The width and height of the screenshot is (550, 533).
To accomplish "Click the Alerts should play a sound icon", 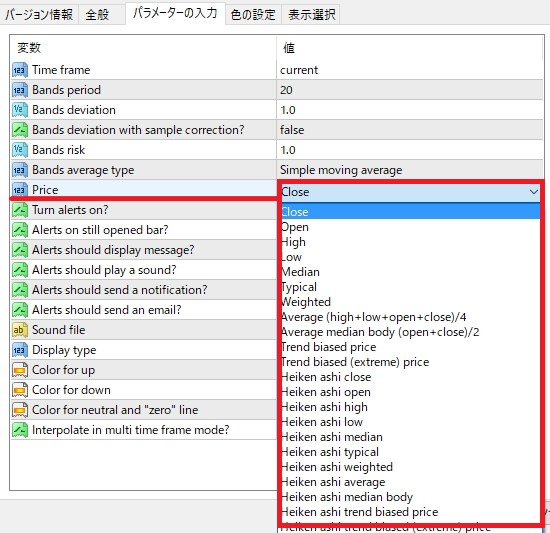I will point(20,270).
